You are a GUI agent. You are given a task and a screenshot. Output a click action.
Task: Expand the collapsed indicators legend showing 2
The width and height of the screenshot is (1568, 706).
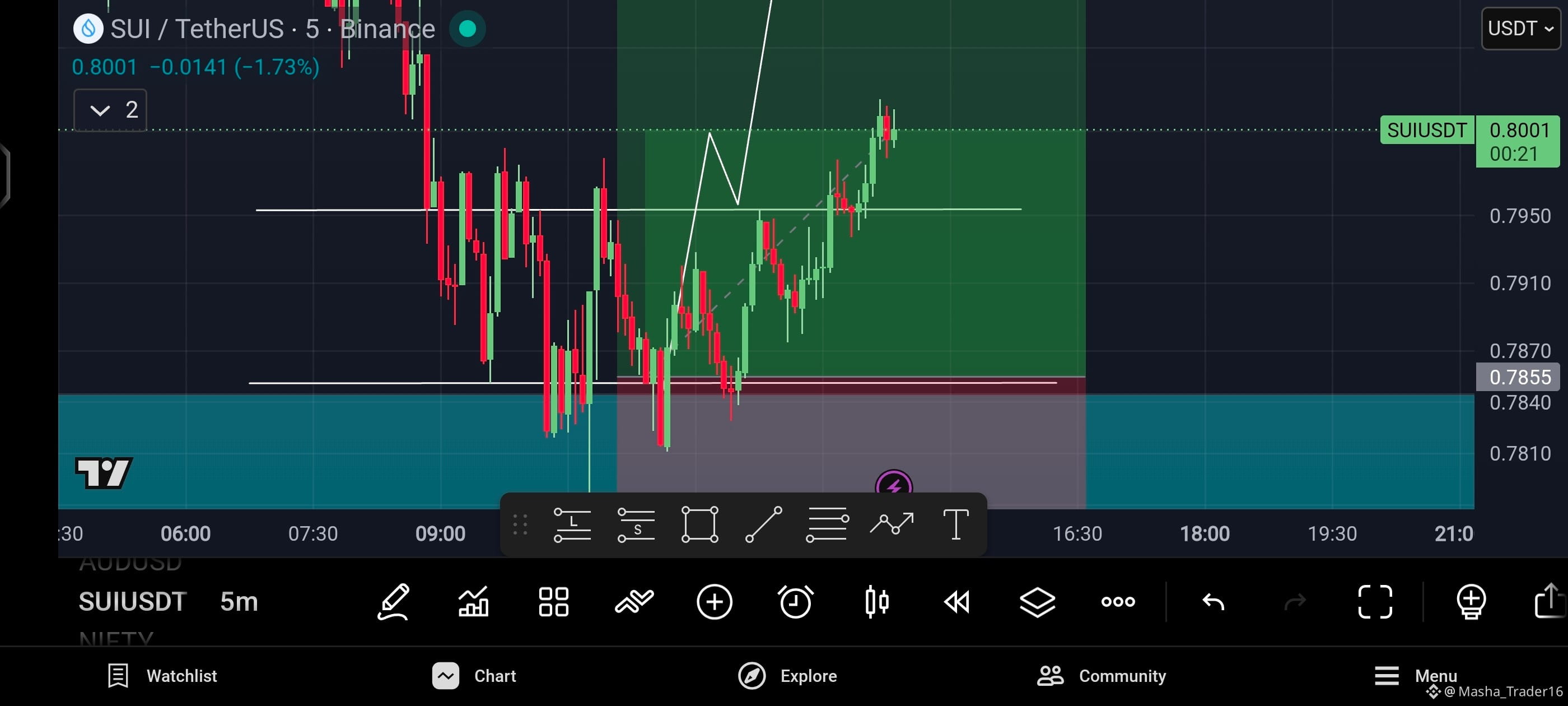pyautogui.click(x=110, y=110)
